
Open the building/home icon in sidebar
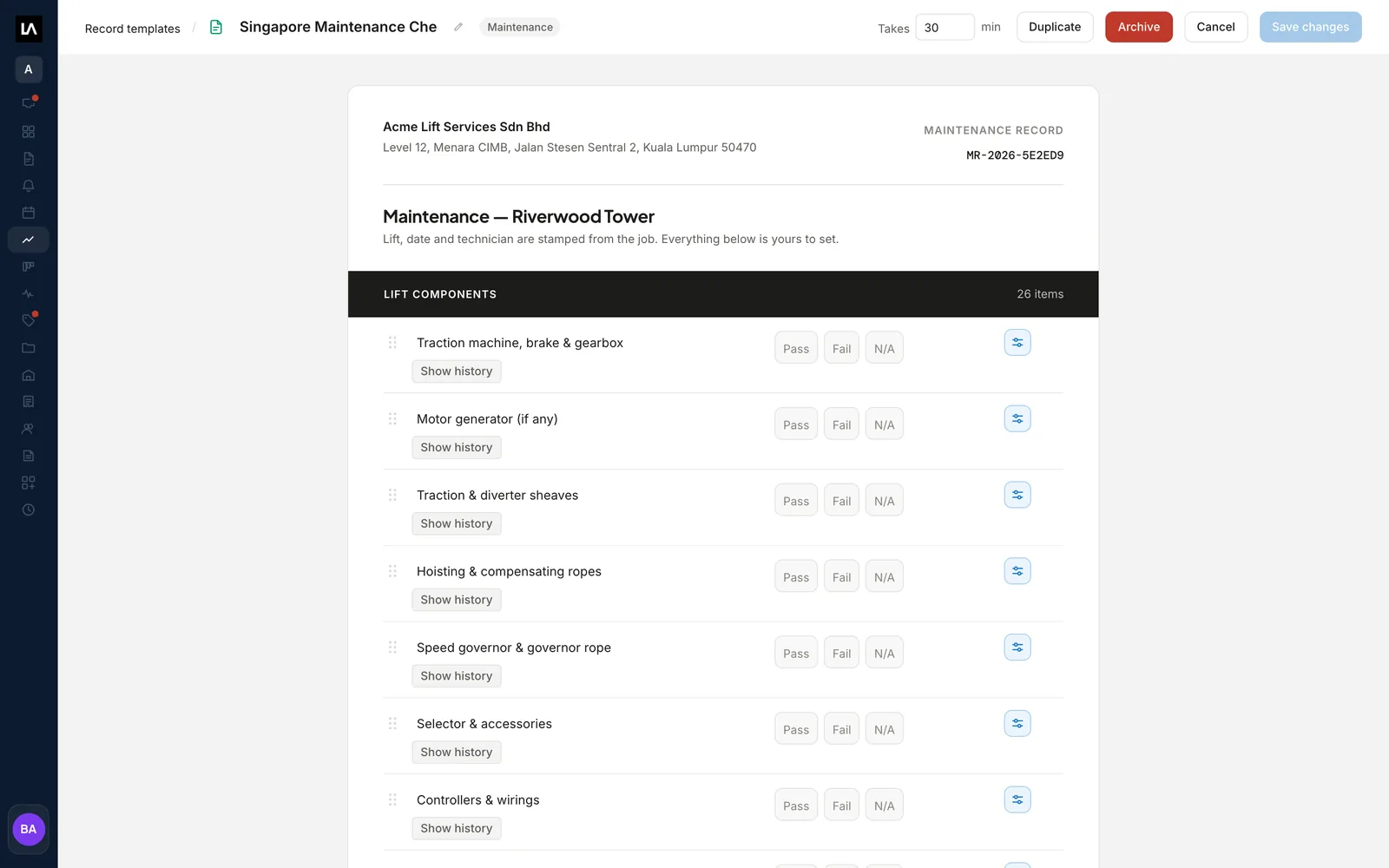29,375
